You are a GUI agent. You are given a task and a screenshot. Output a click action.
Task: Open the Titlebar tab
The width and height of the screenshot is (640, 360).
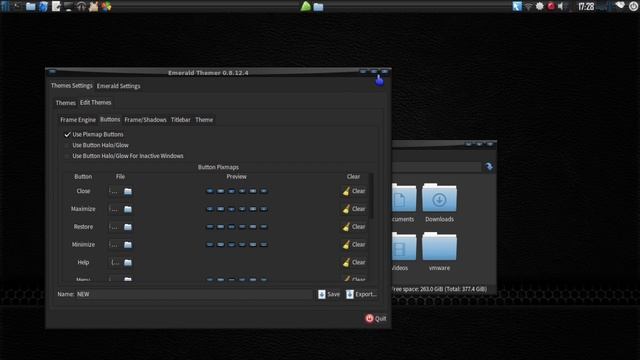(180, 120)
